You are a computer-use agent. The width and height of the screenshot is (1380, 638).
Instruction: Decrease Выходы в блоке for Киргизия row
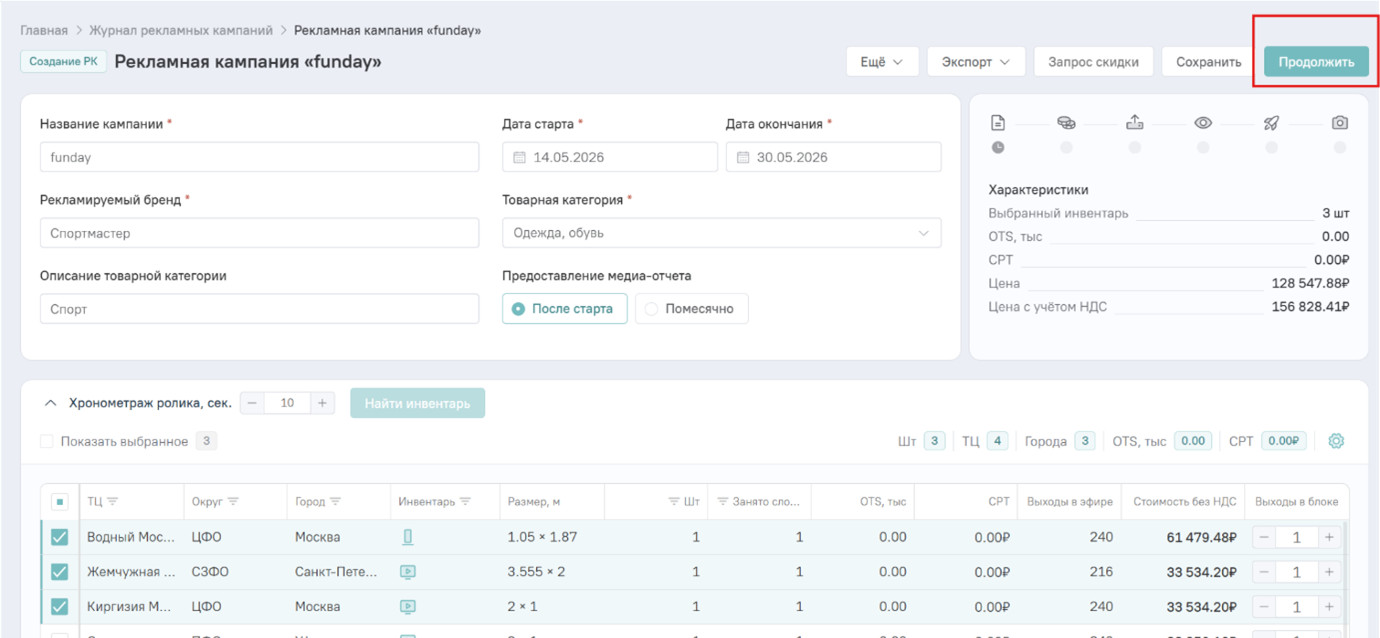tap(1264, 606)
